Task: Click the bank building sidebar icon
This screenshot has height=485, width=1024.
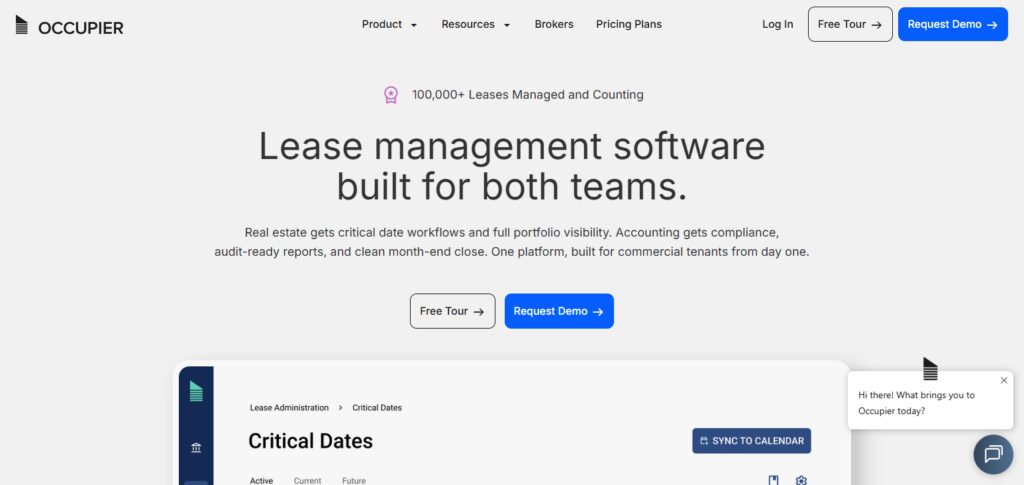Action: tap(196, 448)
